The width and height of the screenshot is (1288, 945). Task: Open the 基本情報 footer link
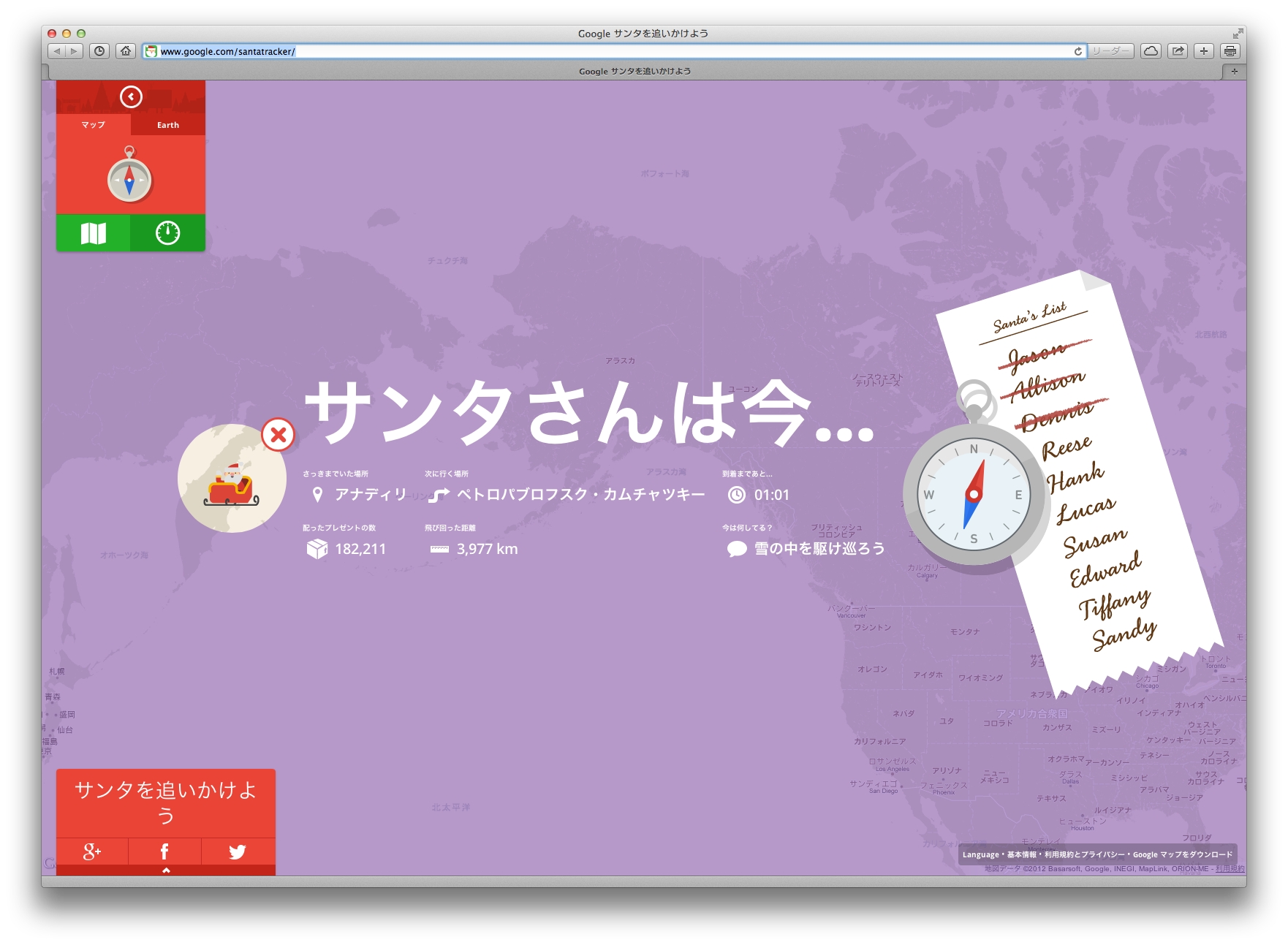pyautogui.click(x=1022, y=854)
